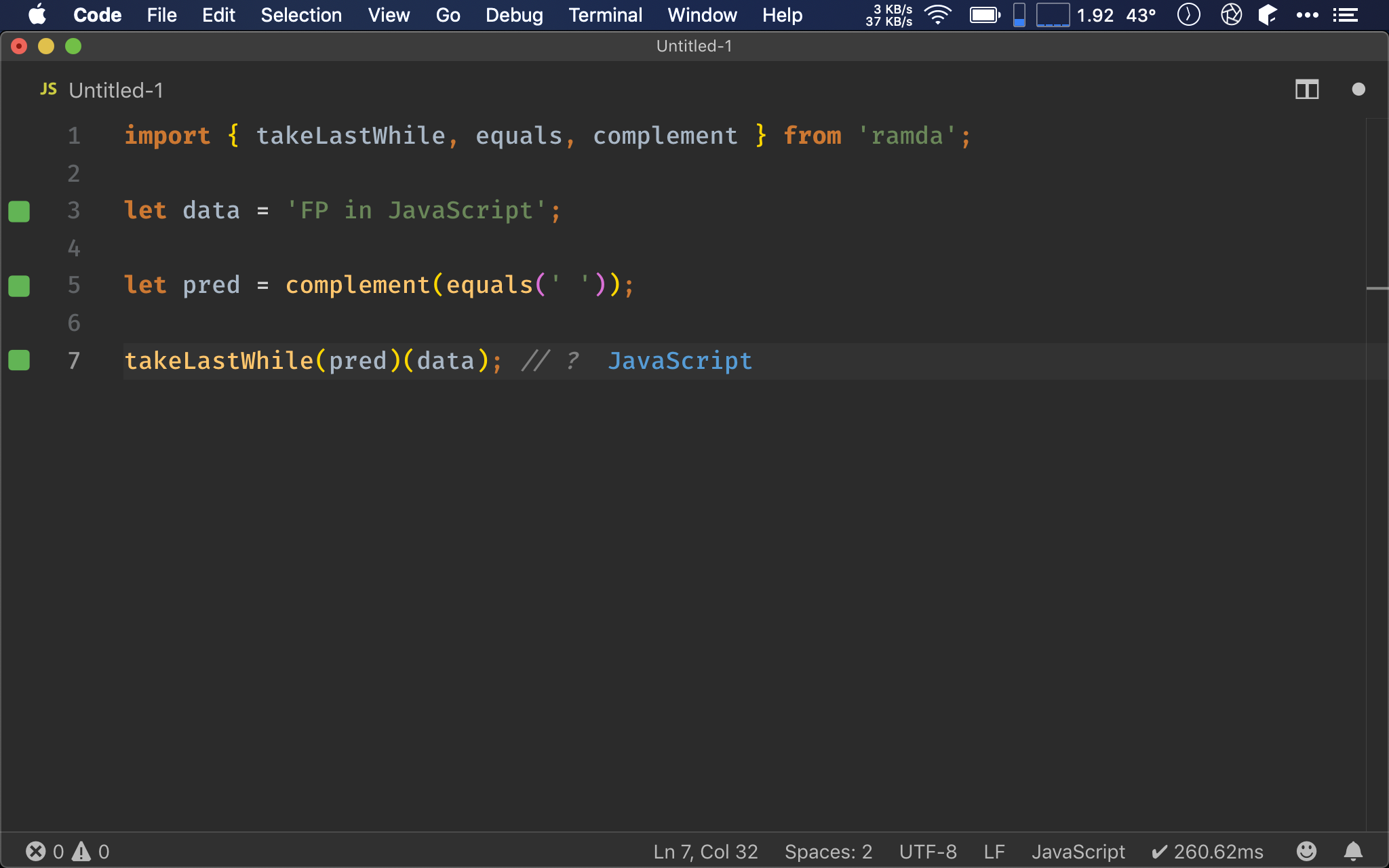Click the 'FP in JavaScript' string literal
Screen dimensions: 1389x868
(416, 211)
